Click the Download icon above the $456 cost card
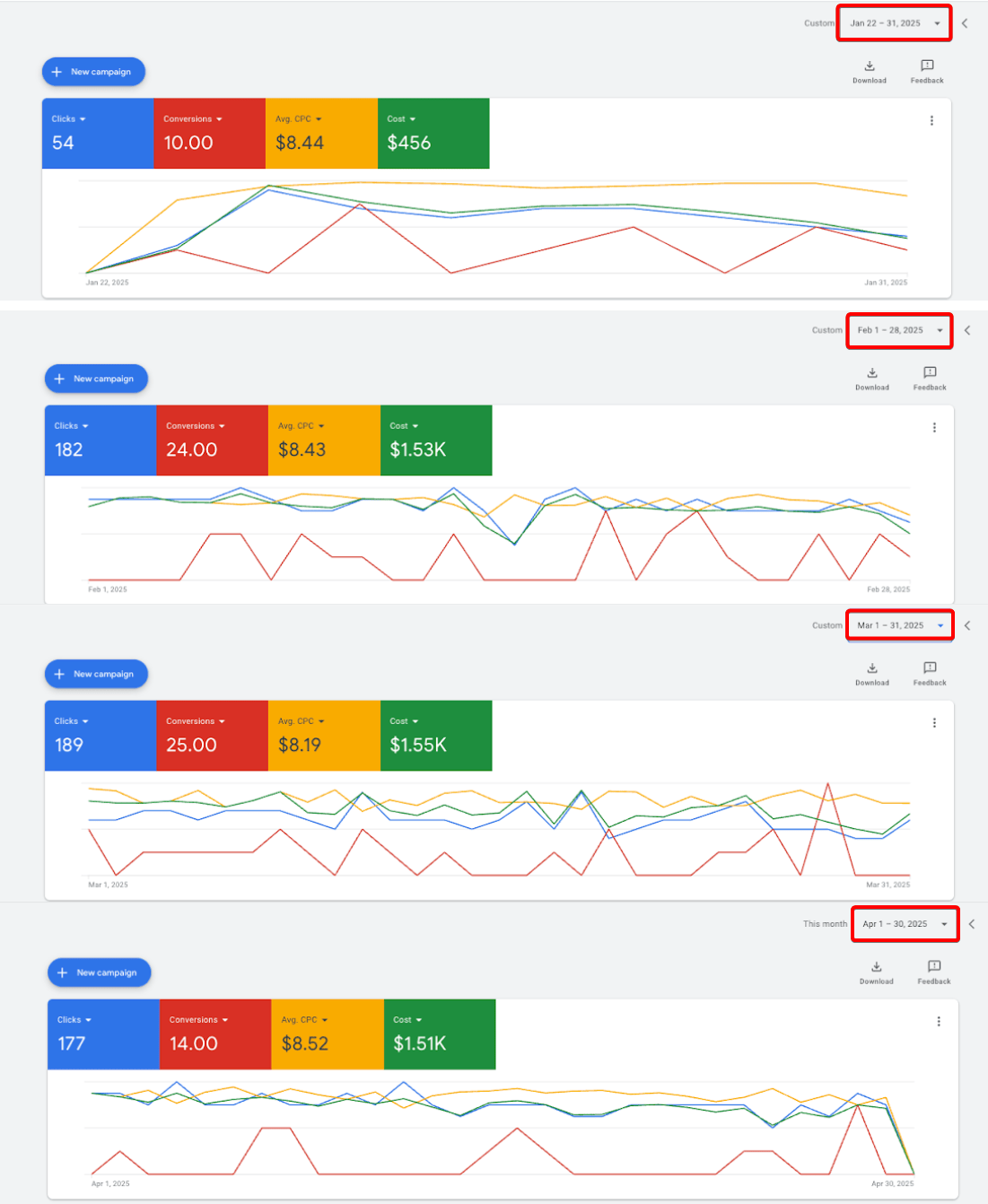988x1204 pixels. pyautogui.click(x=869, y=66)
